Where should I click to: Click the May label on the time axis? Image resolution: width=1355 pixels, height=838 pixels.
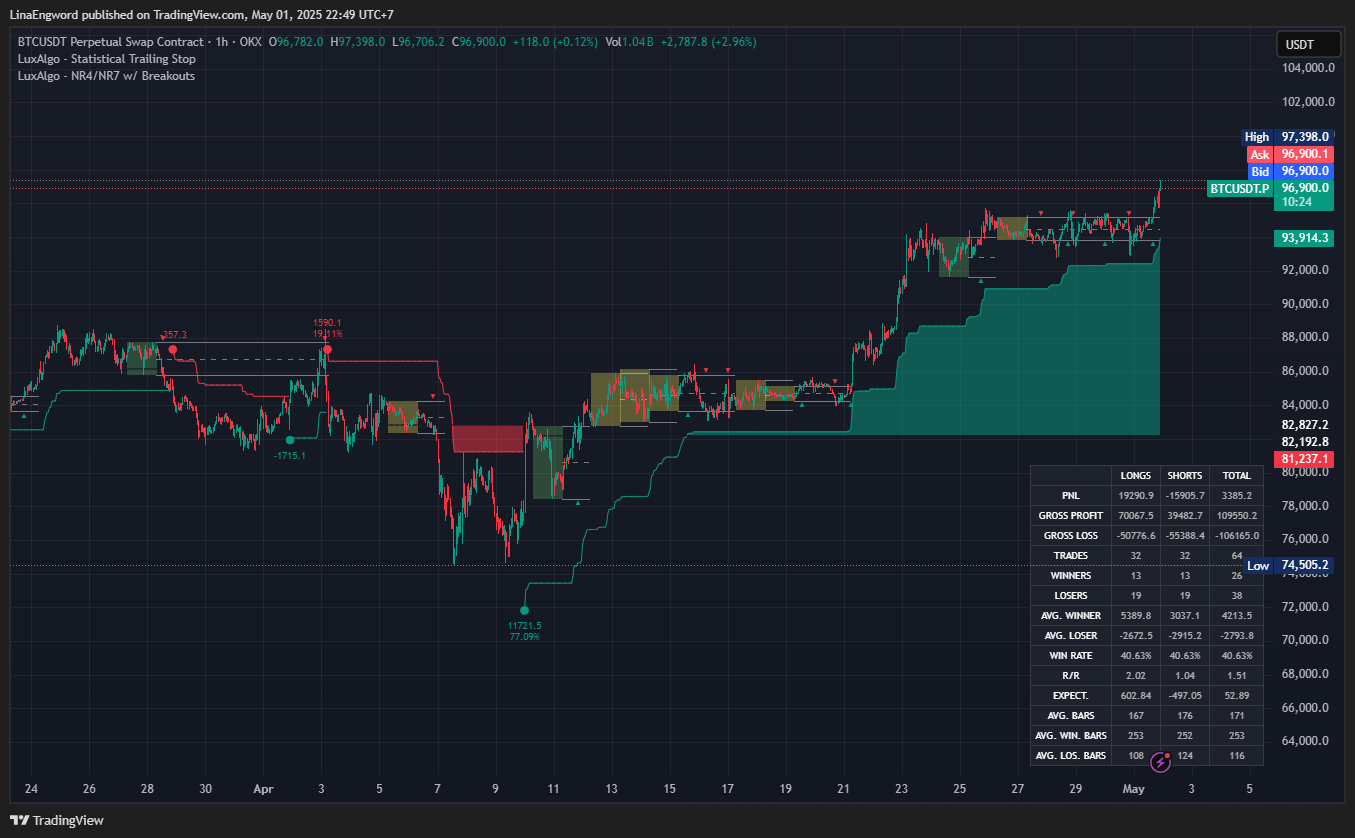pos(1133,789)
